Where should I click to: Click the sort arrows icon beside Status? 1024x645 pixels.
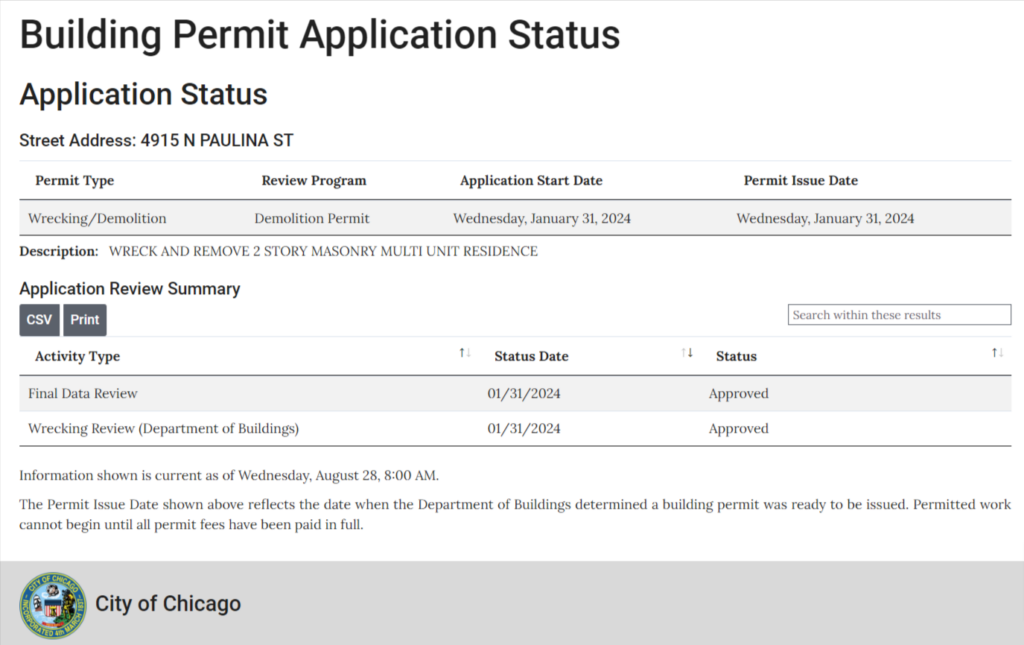tap(997, 353)
